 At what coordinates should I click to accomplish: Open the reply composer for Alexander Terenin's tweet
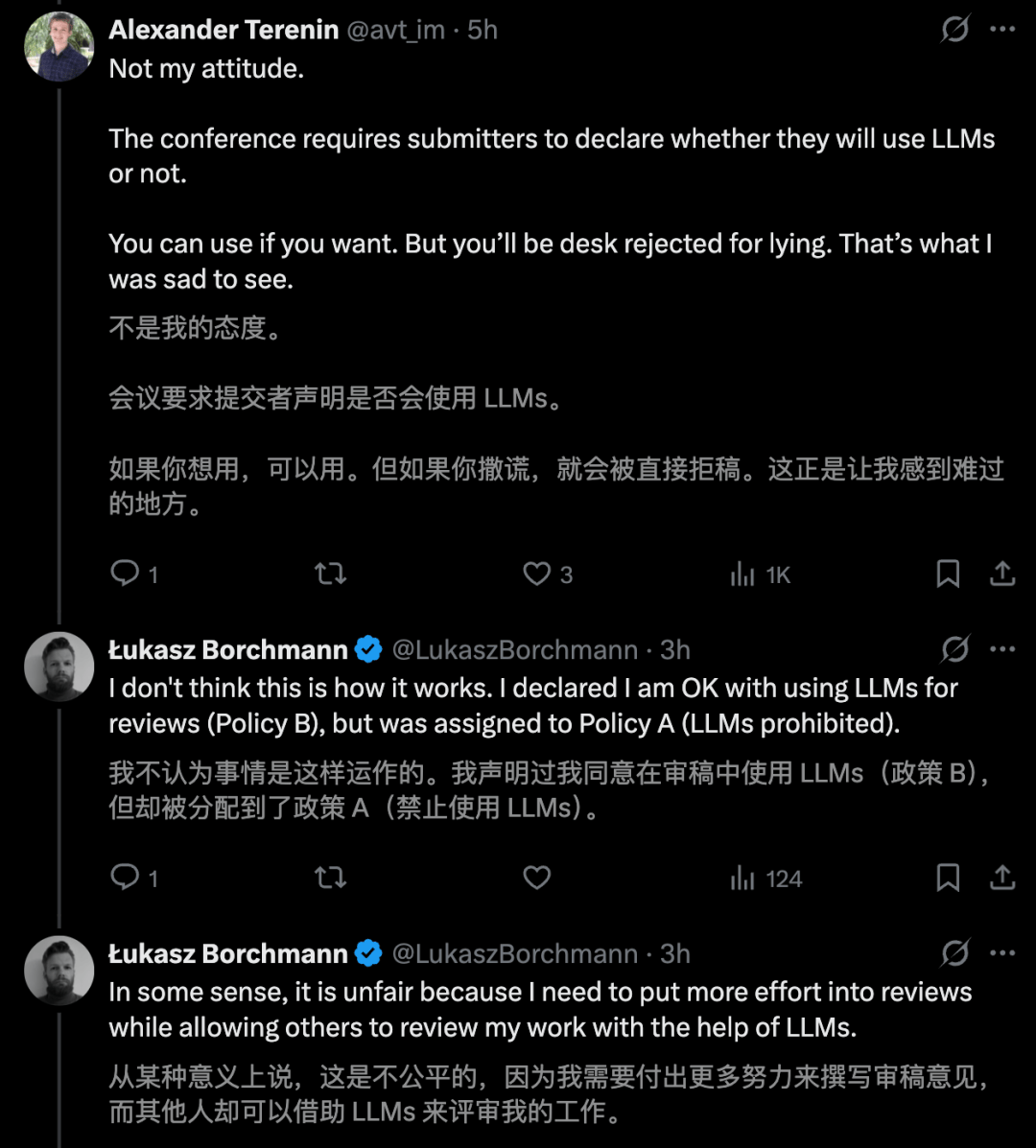pos(125,573)
